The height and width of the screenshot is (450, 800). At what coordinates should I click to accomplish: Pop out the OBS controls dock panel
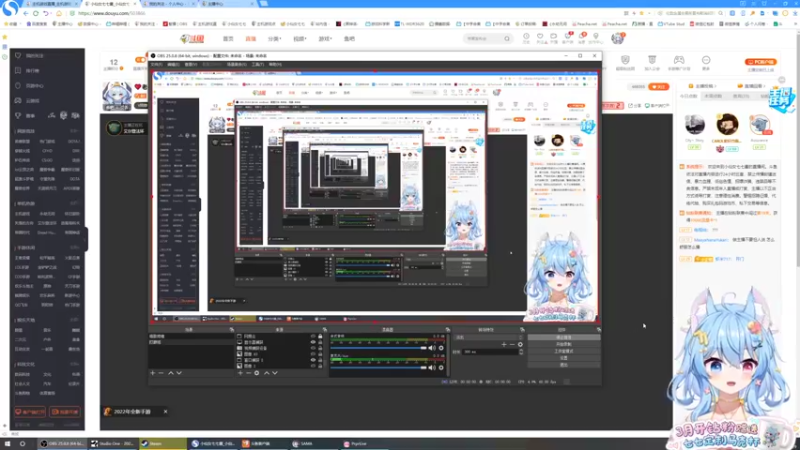598,330
